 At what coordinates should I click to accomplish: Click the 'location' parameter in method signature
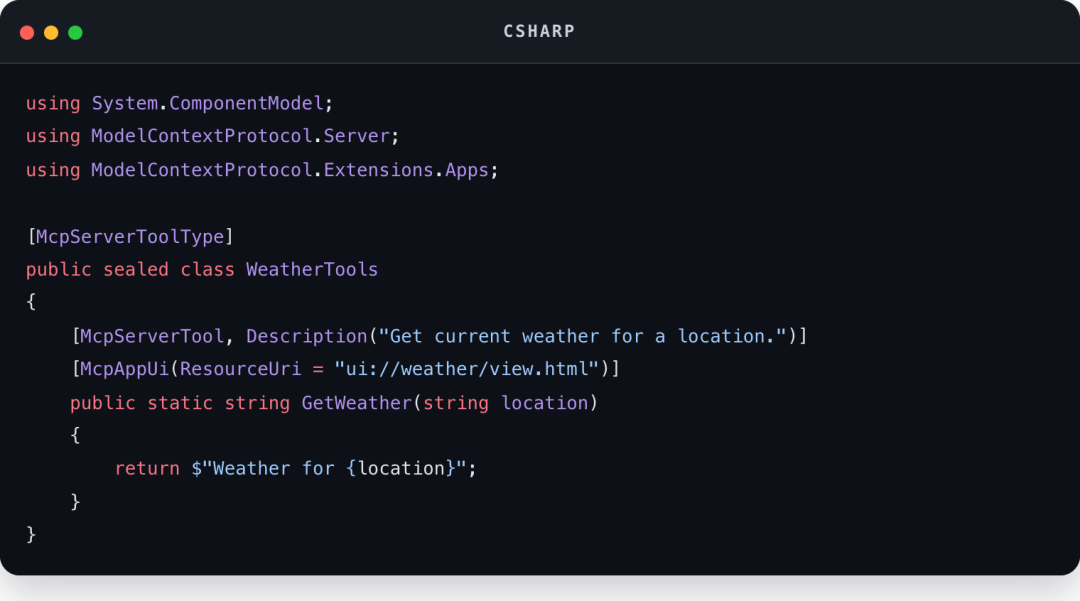544,403
